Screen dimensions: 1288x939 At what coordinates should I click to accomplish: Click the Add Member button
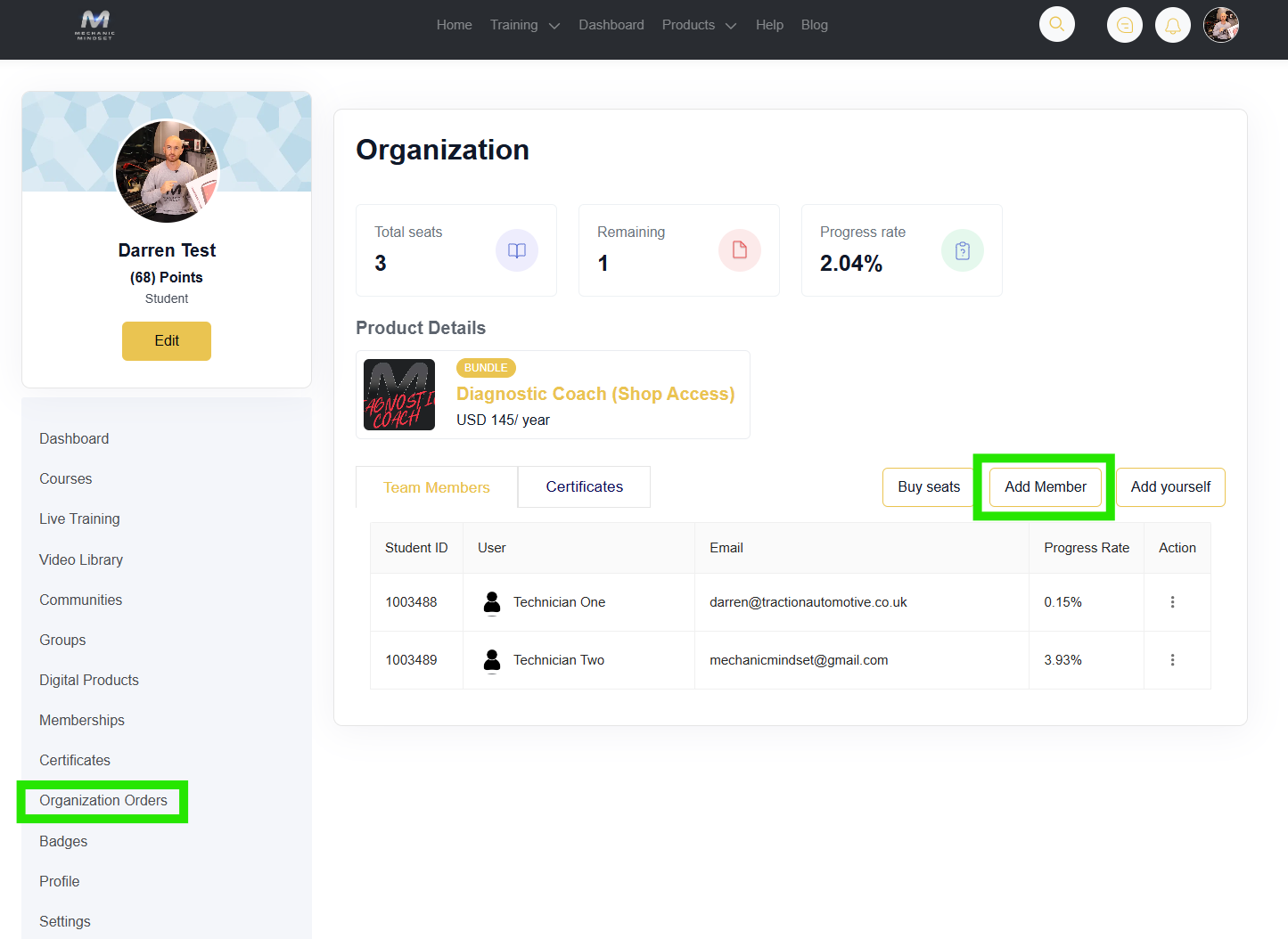[x=1045, y=486]
